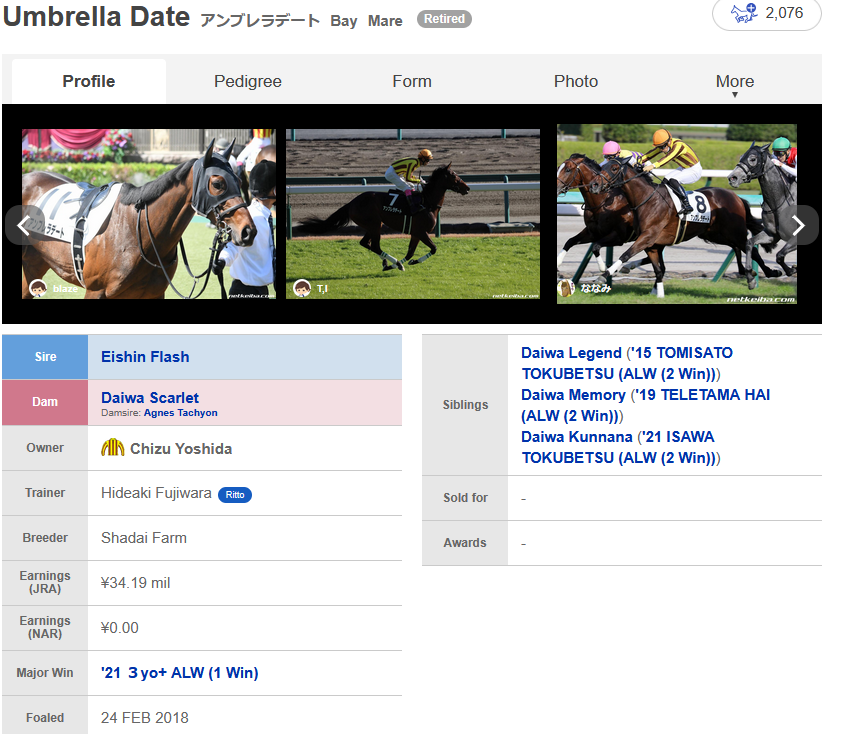Open damsire Agnes Tachyon link
Screen dimensions: 844x734
click(x=180, y=413)
